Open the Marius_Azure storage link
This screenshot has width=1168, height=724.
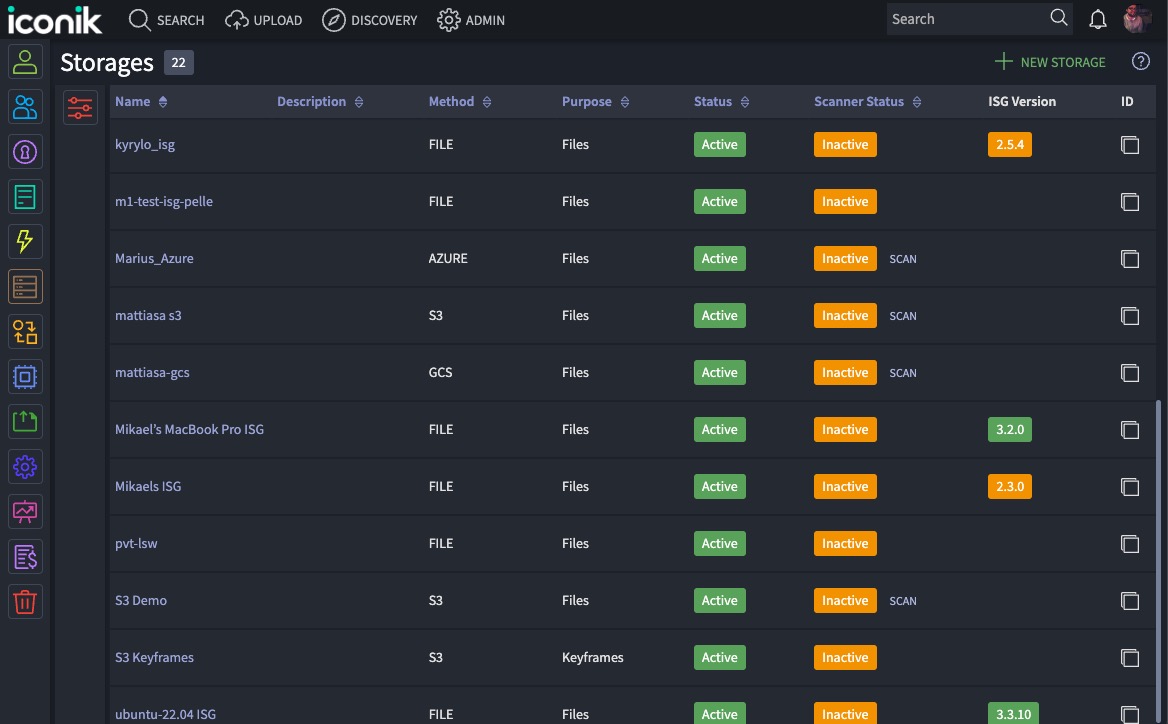tap(154, 258)
